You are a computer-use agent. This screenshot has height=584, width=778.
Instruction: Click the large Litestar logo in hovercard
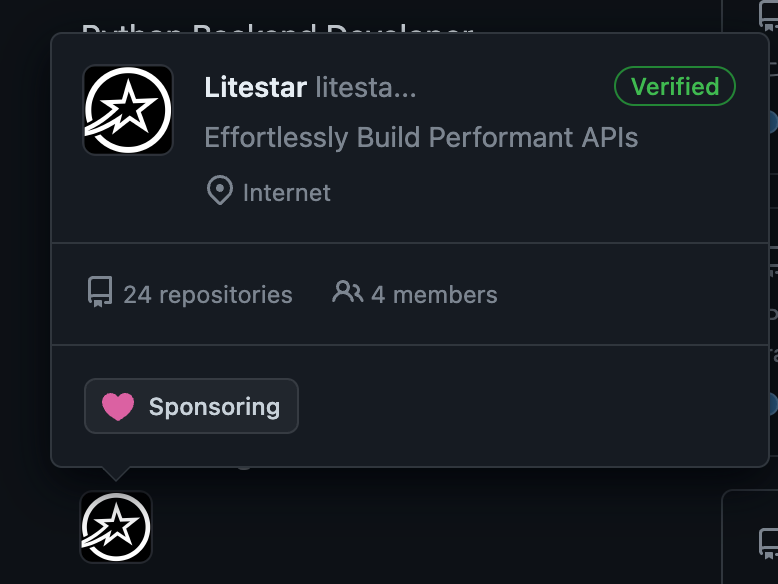pyautogui.click(x=128, y=110)
